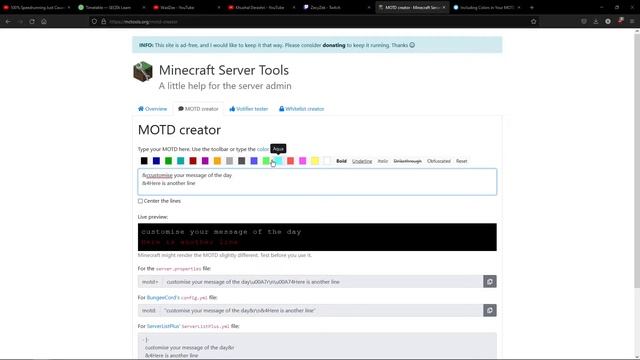Image resolution: width=640 pixels, height=360 pixels.
Task: Open a new browser tab
Action: [x=532, y=7]
